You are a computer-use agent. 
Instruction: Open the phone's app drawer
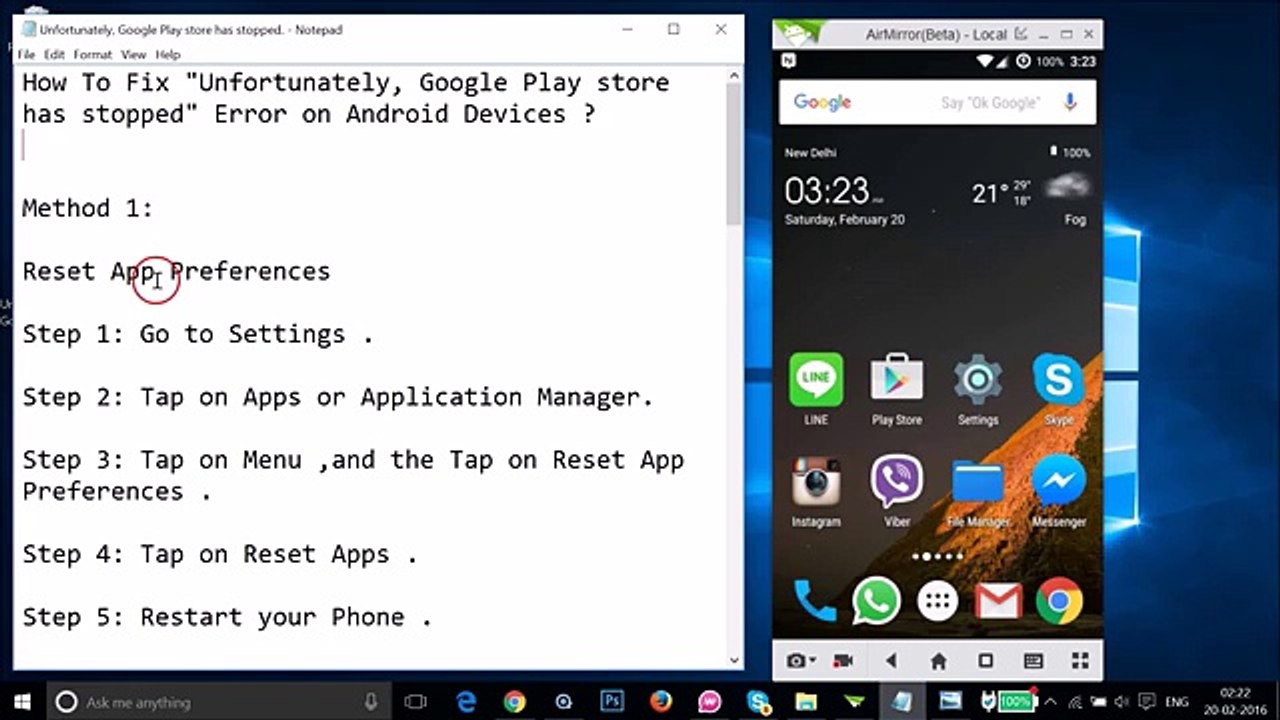(x=937, y=601)
